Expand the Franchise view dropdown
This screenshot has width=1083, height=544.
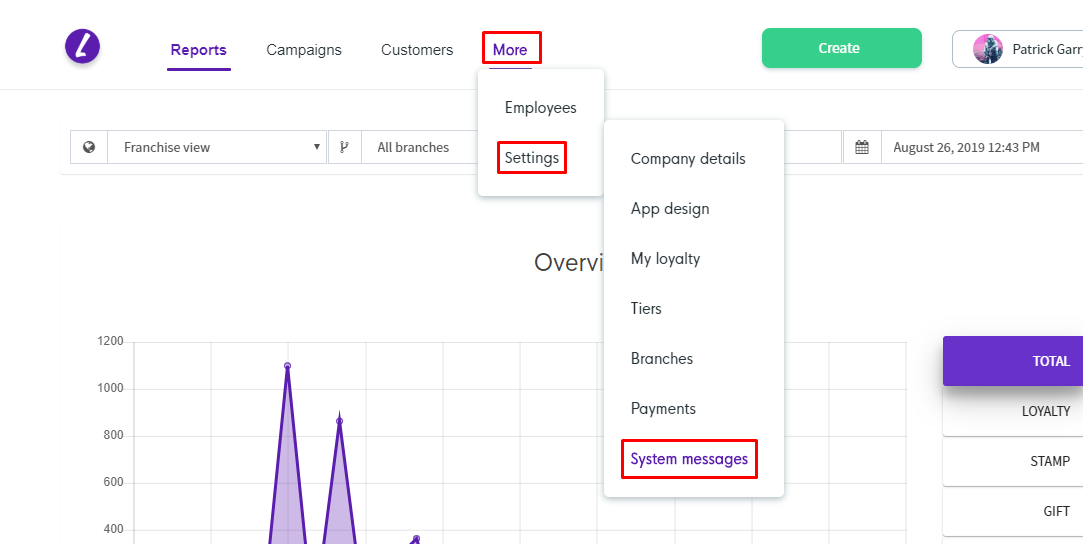217,147
